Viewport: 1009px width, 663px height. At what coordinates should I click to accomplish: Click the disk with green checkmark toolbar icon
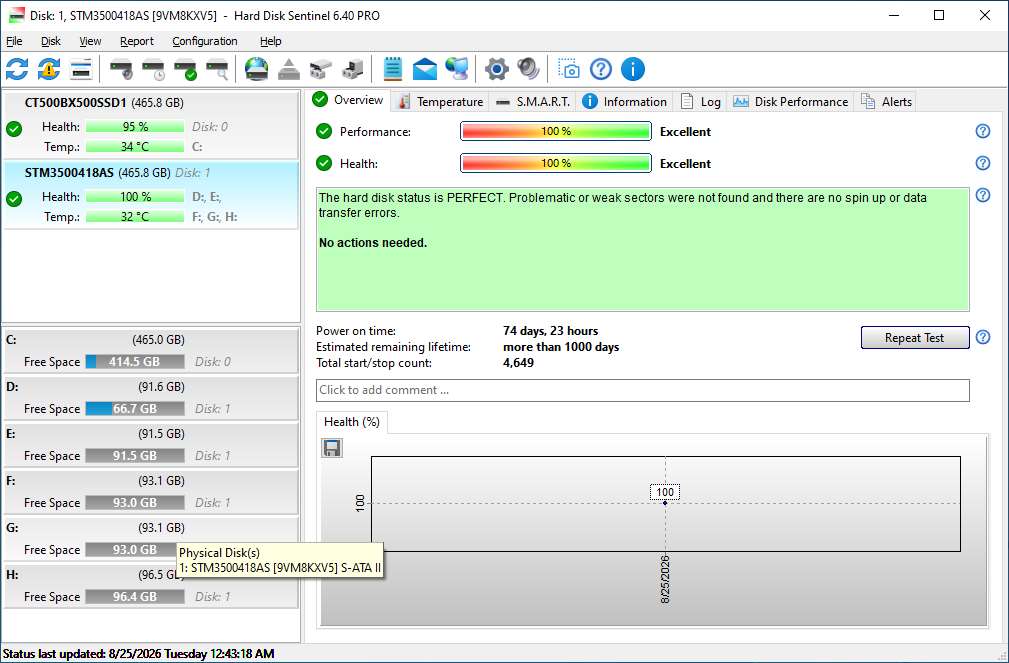click(185, 69)
